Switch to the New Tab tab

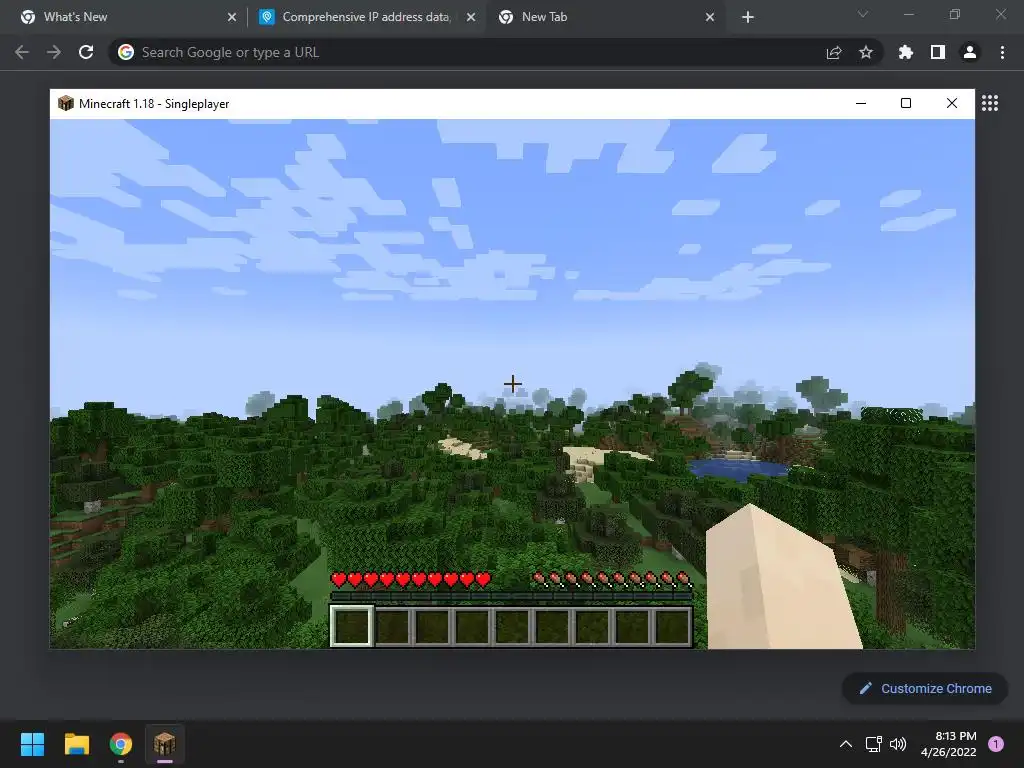click(607, 17)
